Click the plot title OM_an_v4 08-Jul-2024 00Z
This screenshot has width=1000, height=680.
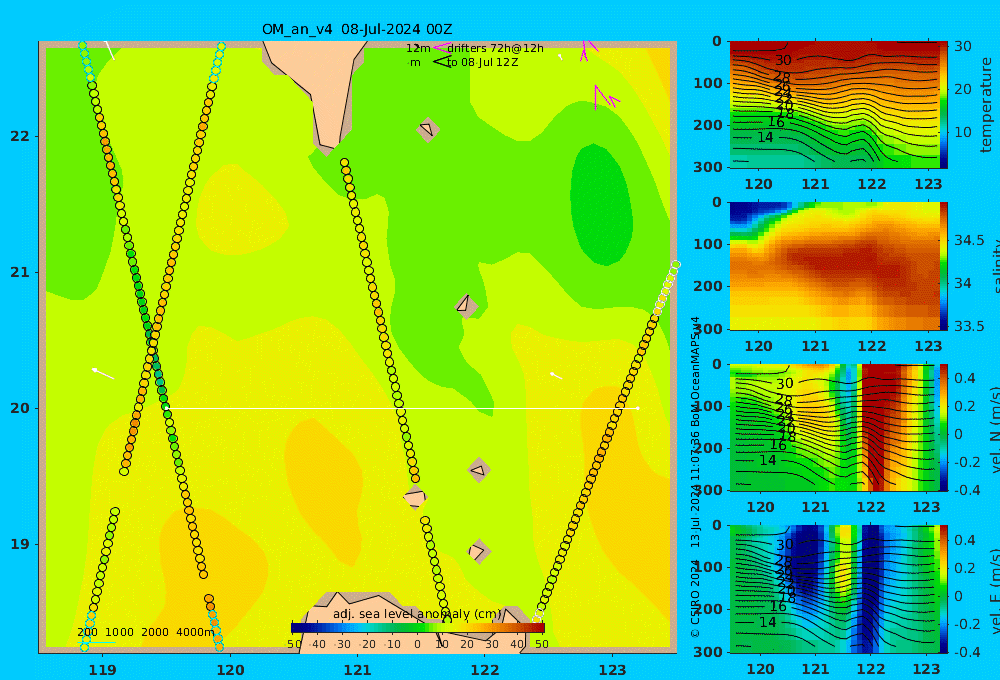point(357,29)
